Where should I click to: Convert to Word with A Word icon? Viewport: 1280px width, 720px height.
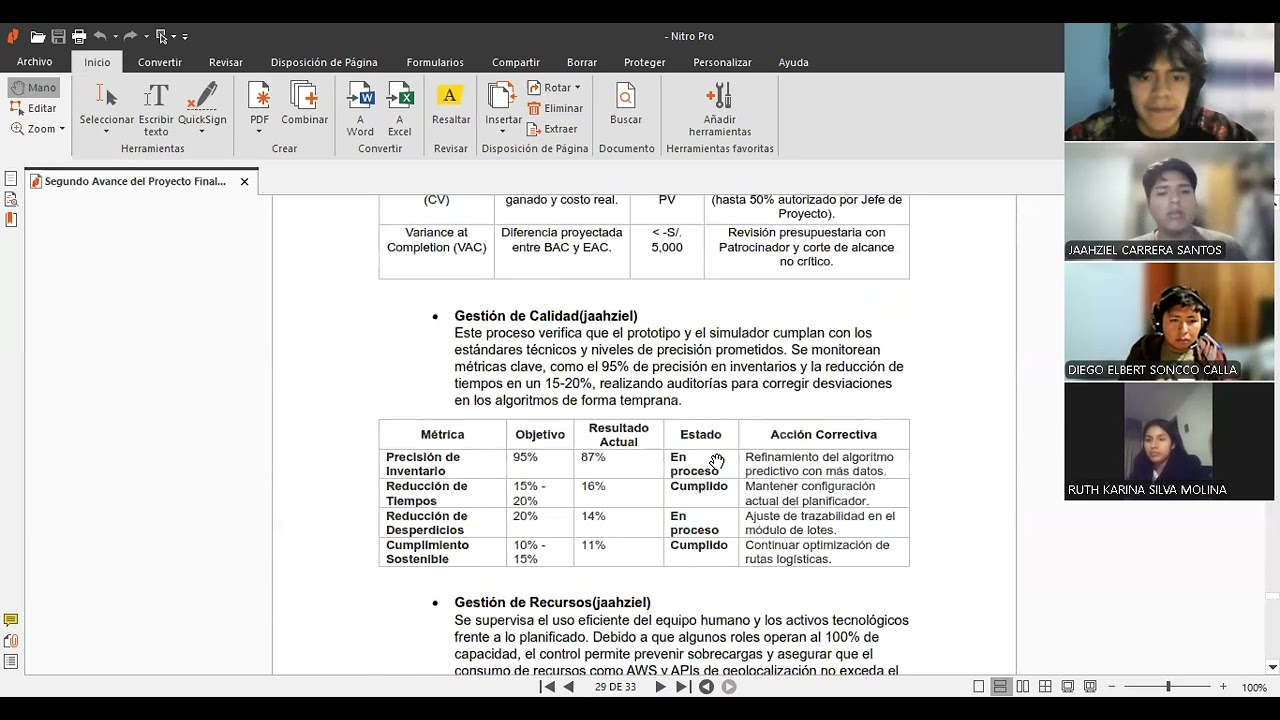360,96
